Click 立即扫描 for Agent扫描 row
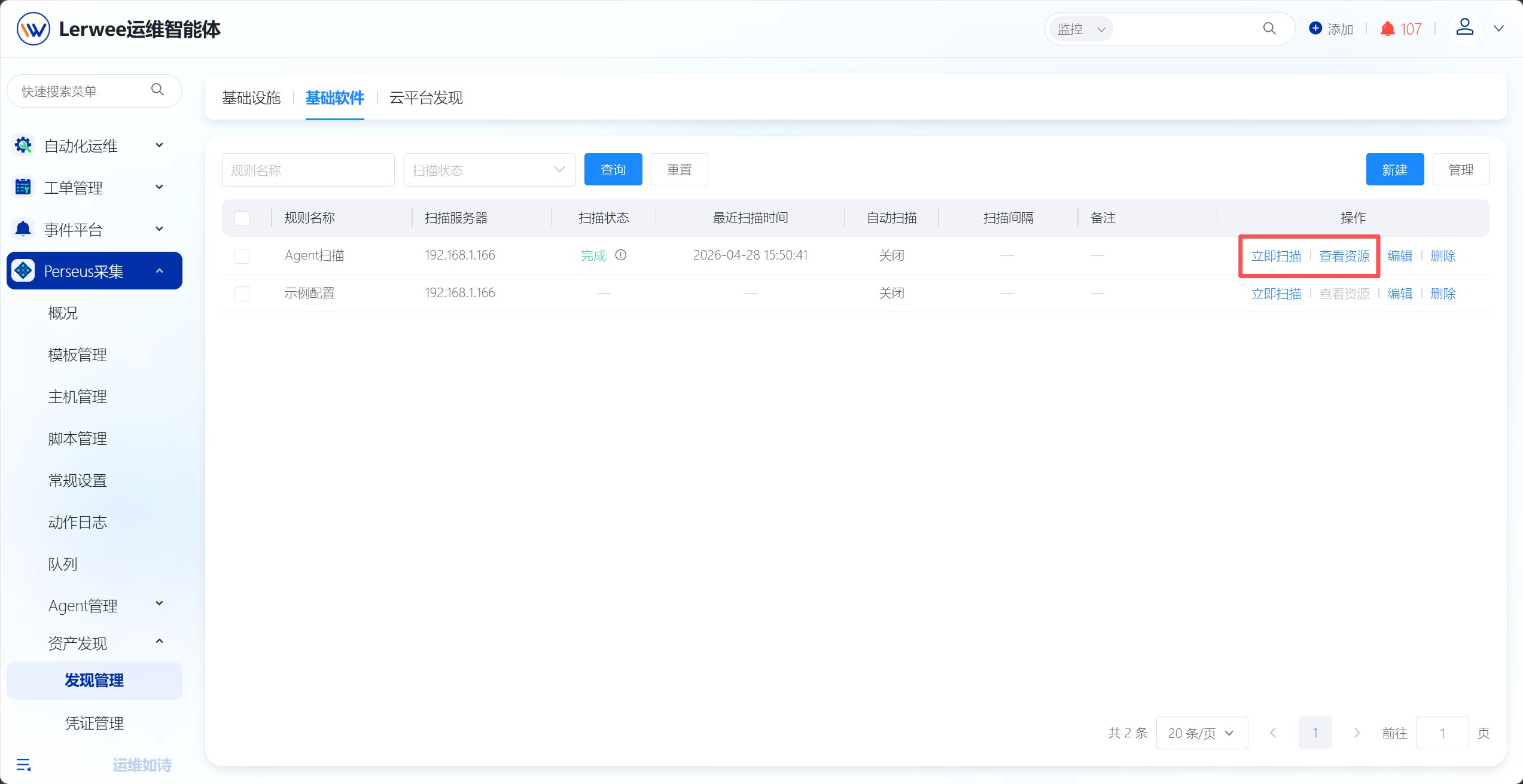The height and width of the screenshot is (784, 1523). (1276, 256)
